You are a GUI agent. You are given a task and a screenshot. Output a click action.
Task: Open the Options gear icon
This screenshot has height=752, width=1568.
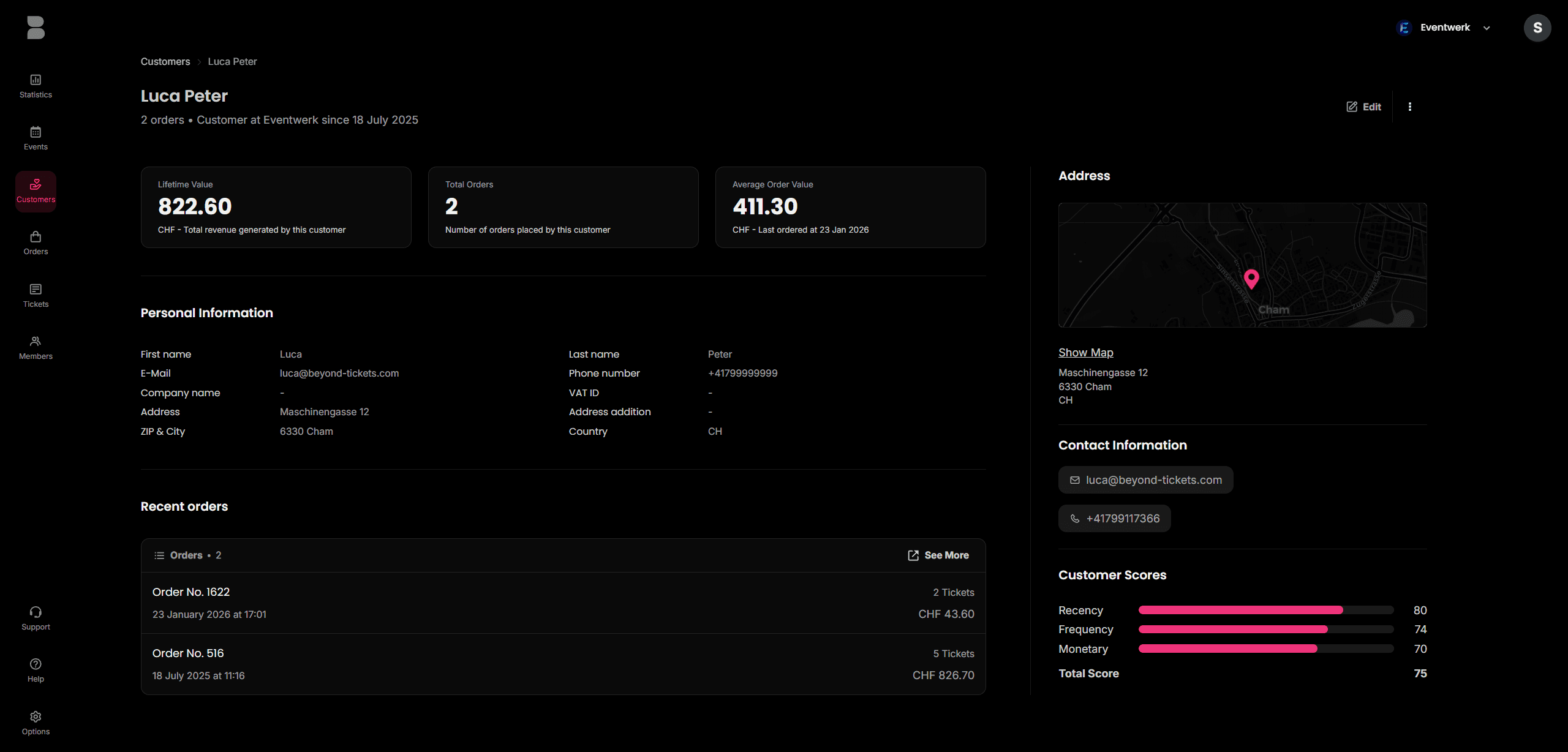[x=36, y=716]
